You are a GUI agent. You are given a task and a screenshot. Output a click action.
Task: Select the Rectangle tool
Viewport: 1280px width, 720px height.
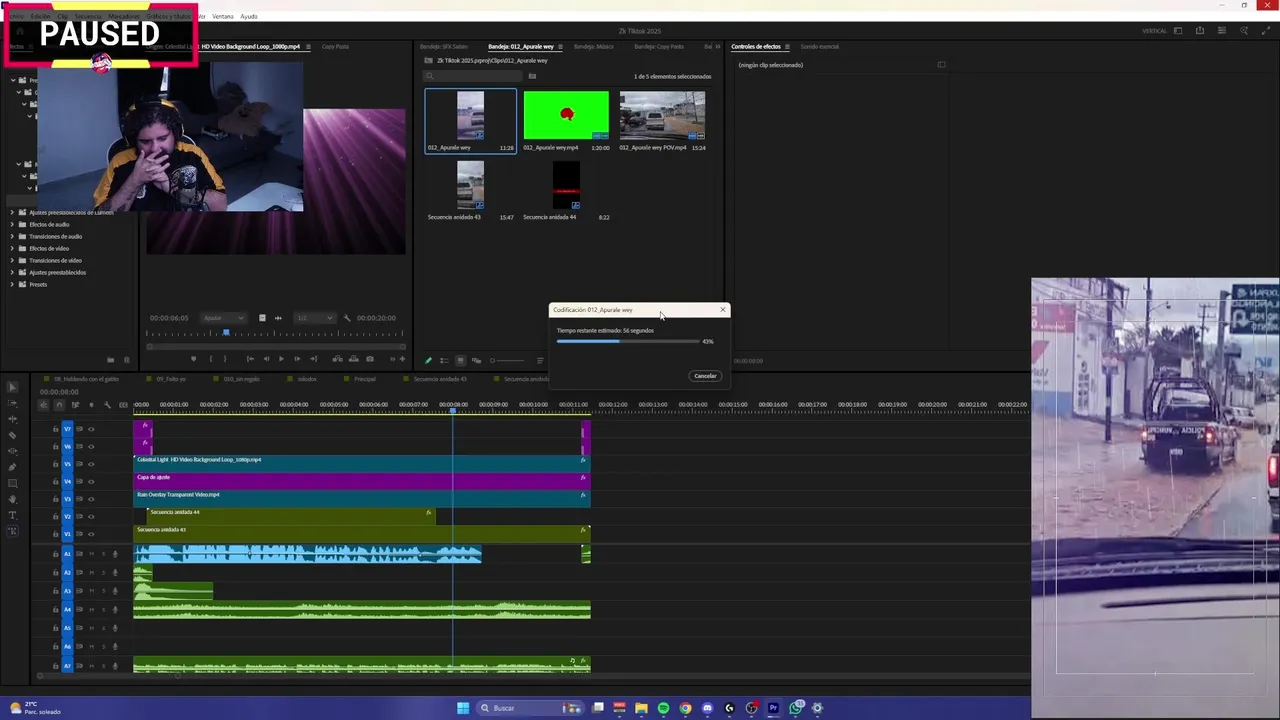[x=12, y=483]
